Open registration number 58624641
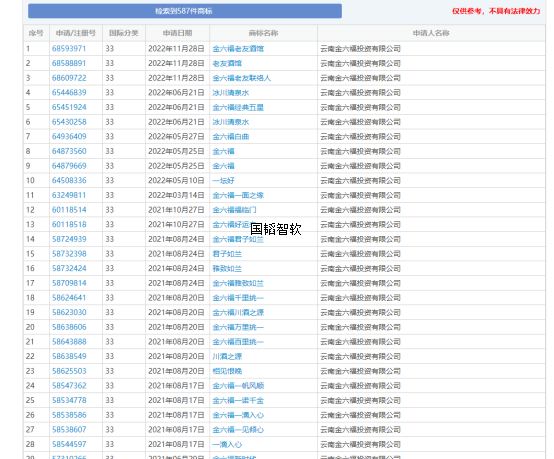 69,298
